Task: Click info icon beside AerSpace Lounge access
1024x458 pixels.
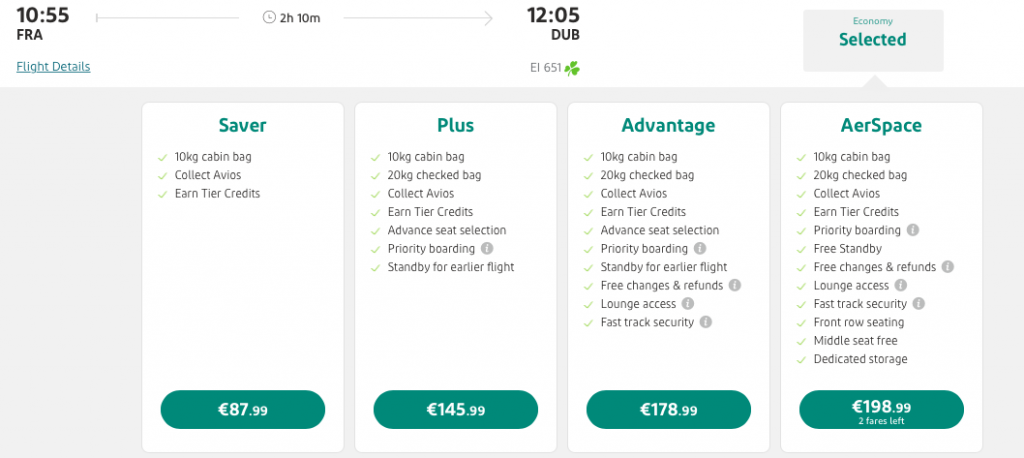Action: point(900,286)
